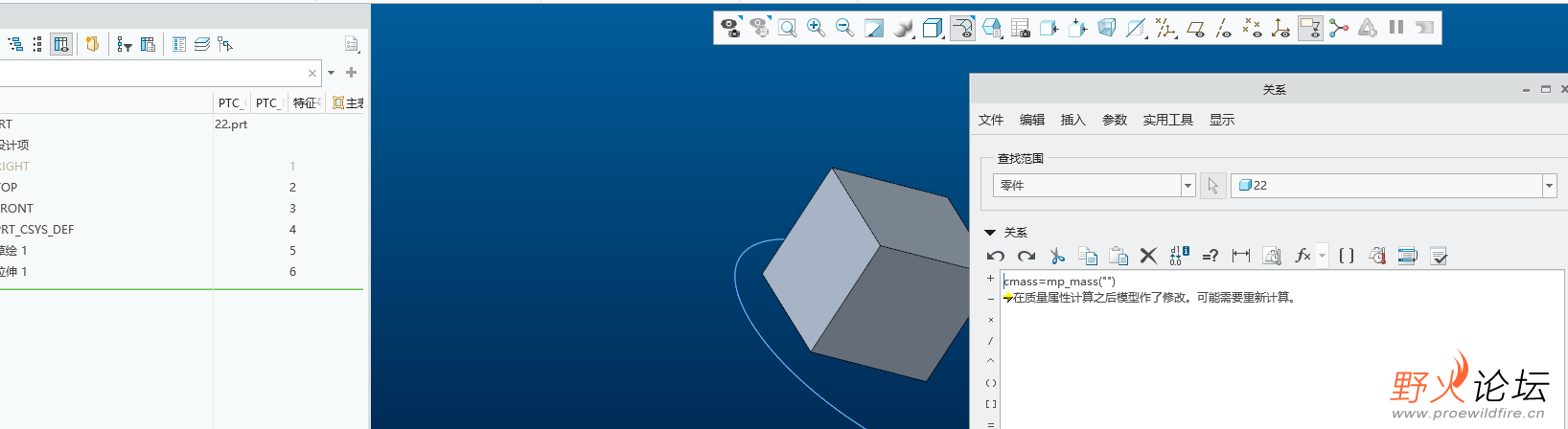Open the appearance eye camera icon
This screenshot has width=1568, height=429.
[730, 28]
